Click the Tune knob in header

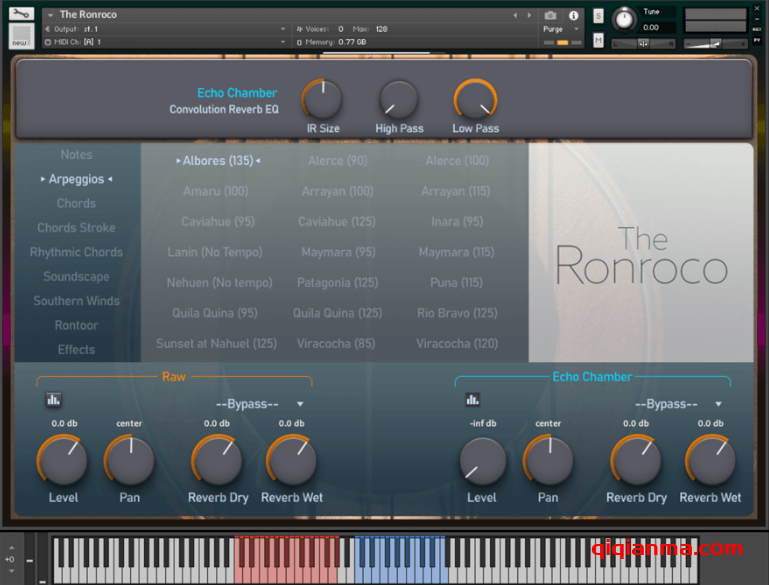click(x=624, y=19)
